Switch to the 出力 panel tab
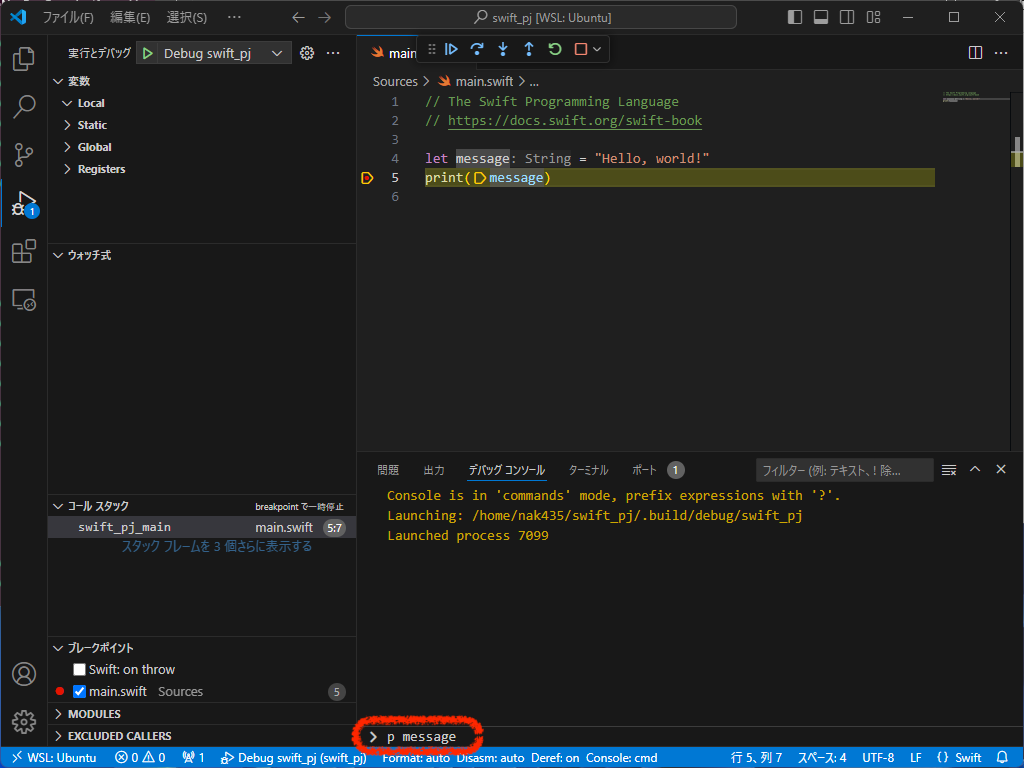Screen dimensions: 1024x768 pyautogui.click(x=434, y=470)
